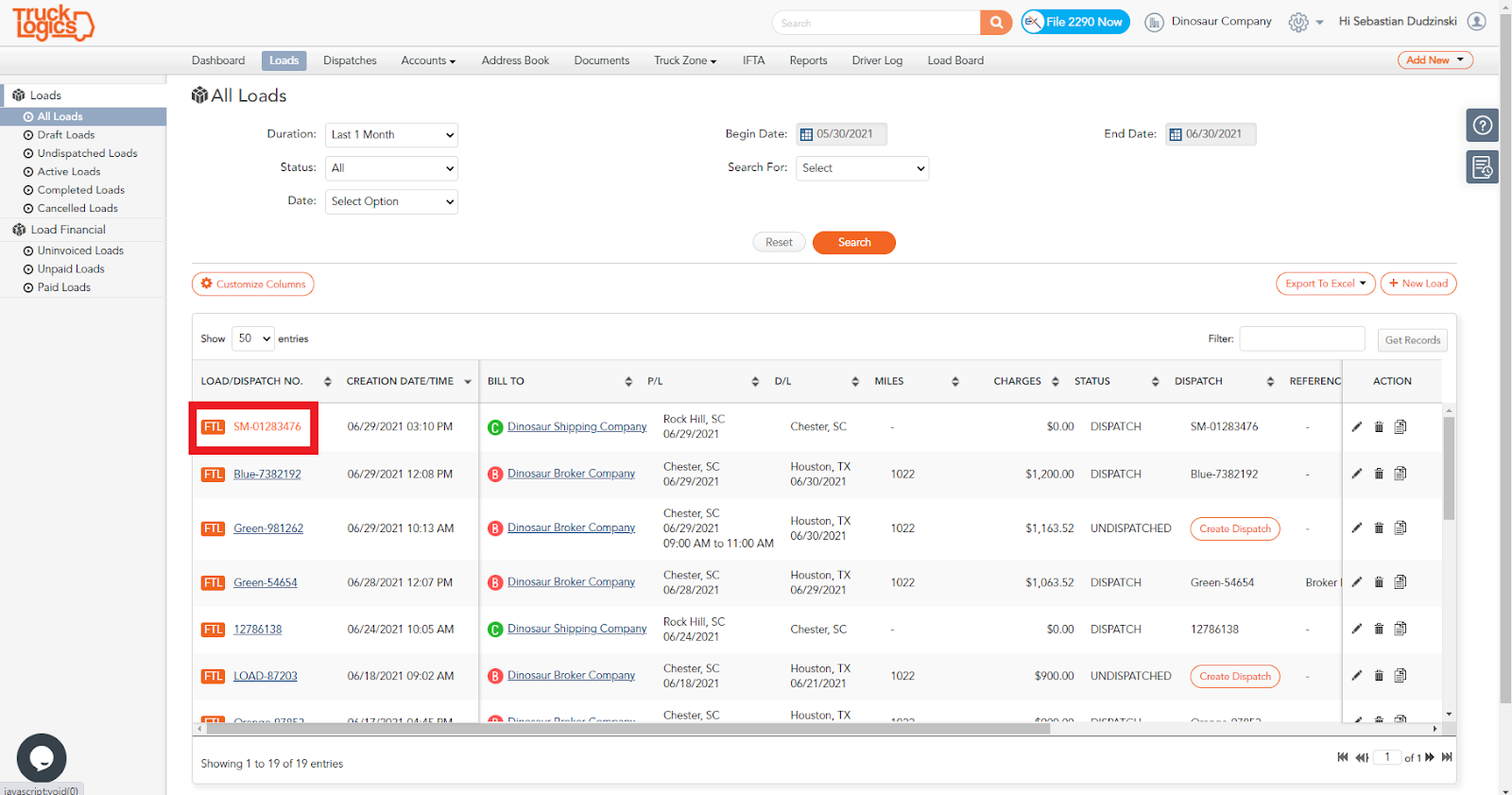The width and height of the screenshot is (1512, 795).
Task: Open the Driver Log tab
Action: point(877,60)
